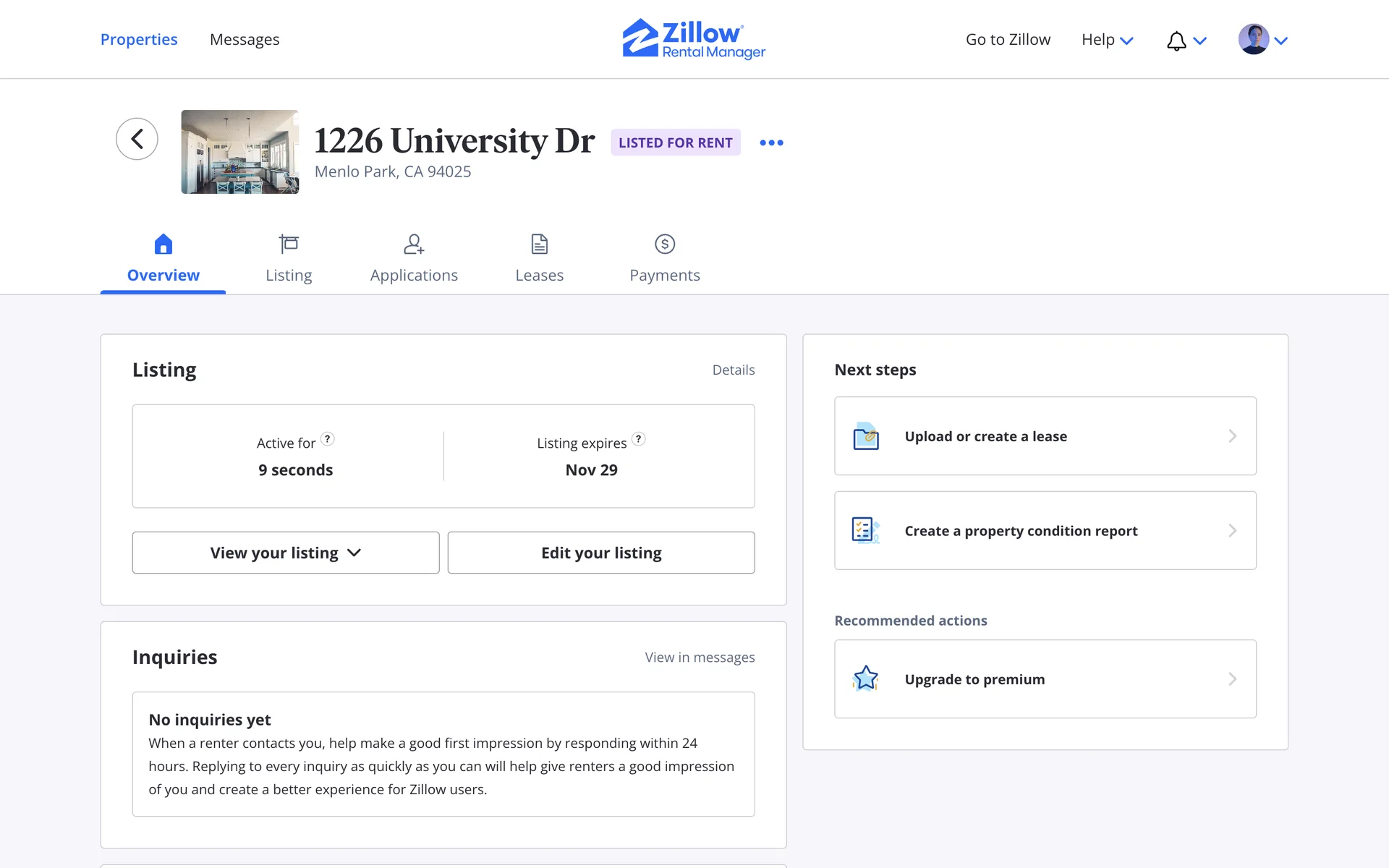Open the Leases tab
The width and height of the screenshot is (1389, 868).
coord(539,259)
